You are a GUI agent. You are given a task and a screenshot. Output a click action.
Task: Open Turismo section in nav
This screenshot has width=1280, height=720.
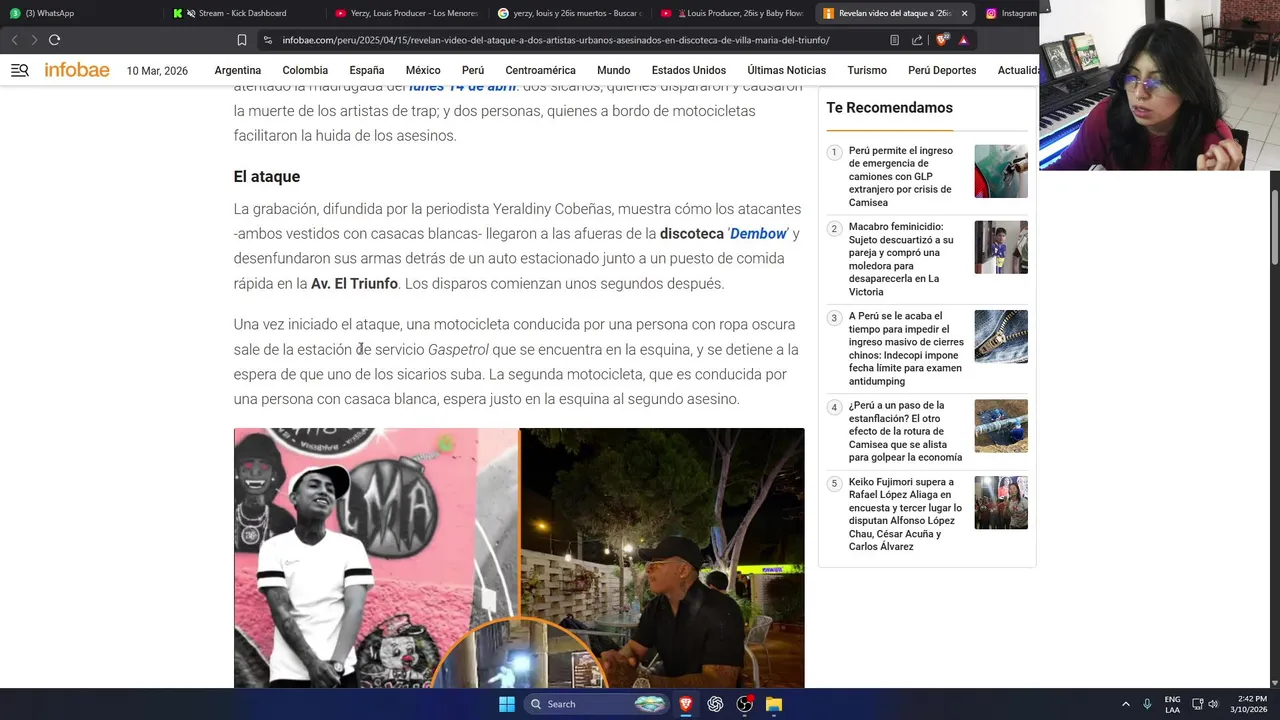[x=867, y=70]
